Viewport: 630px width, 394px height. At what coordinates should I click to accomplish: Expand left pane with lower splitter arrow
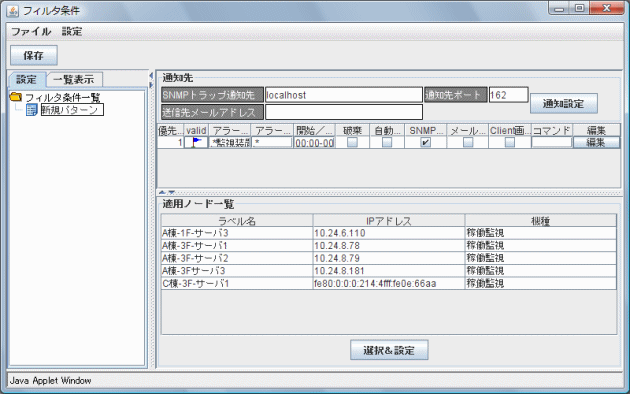[x=151, y=85]
